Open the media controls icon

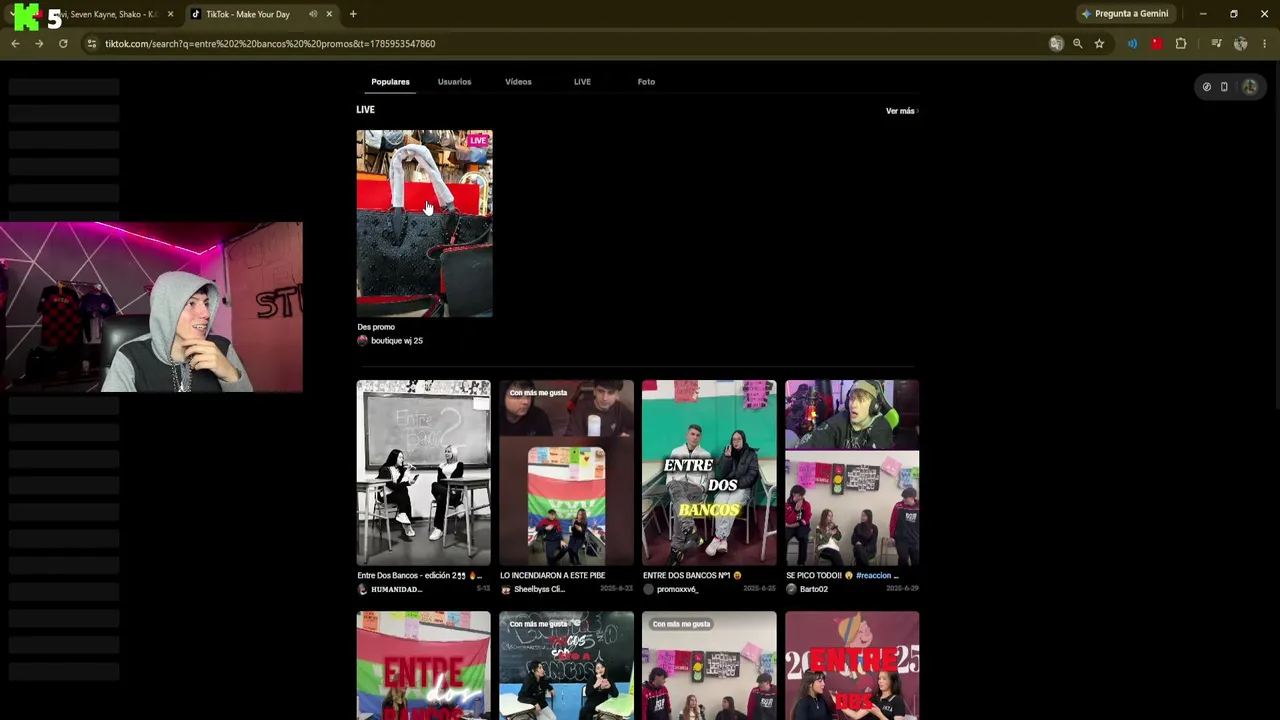click(x=1216, y=44)
